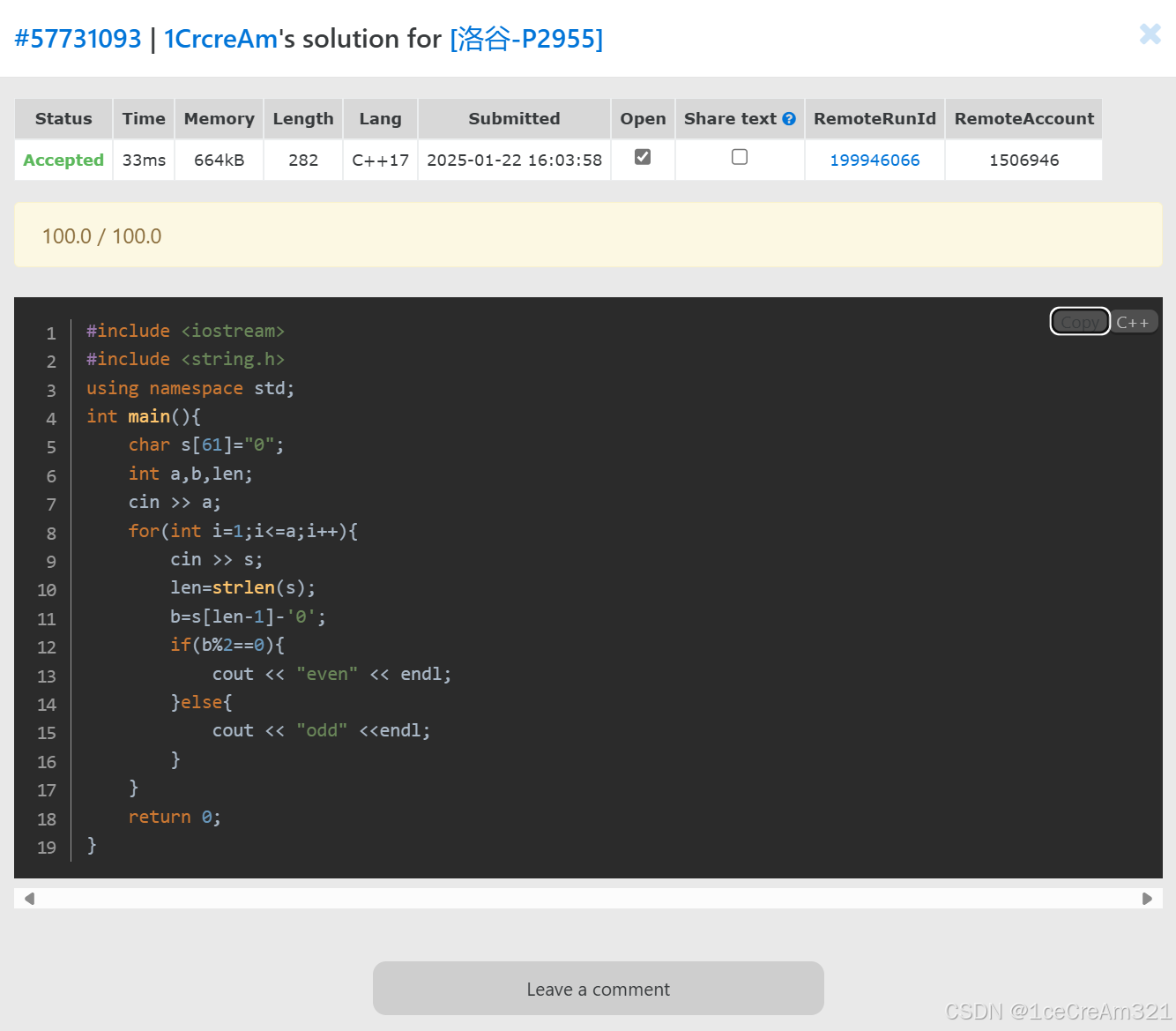Open submission link #57731093
1176x1031 pixels.
(x=78, y=38)
